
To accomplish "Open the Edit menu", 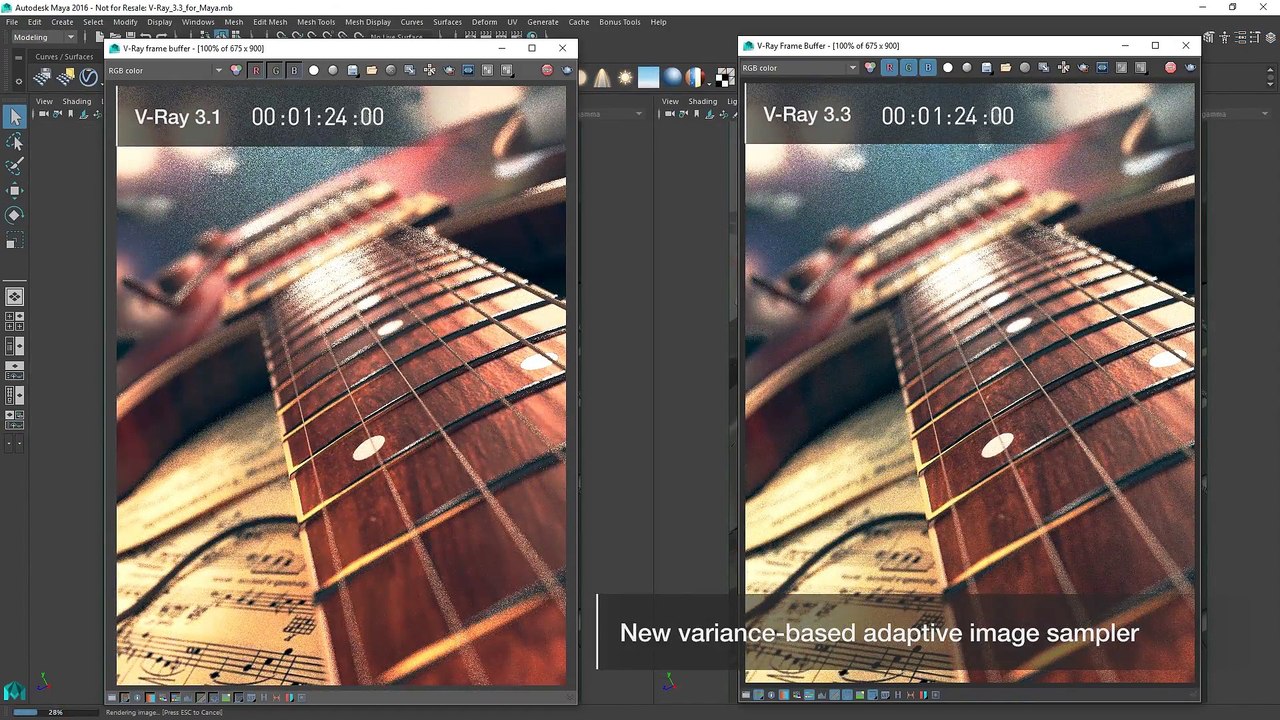I will click(x=35, y=22).
